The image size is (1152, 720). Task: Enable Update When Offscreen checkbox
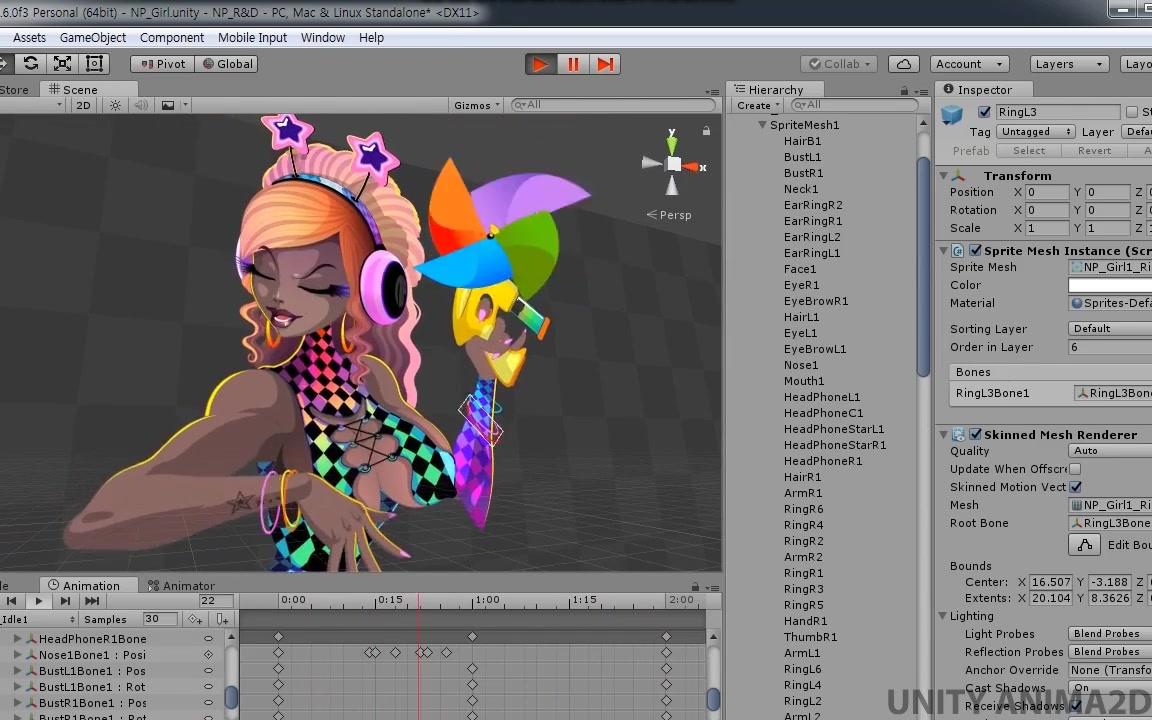(x=1077, y=469)
